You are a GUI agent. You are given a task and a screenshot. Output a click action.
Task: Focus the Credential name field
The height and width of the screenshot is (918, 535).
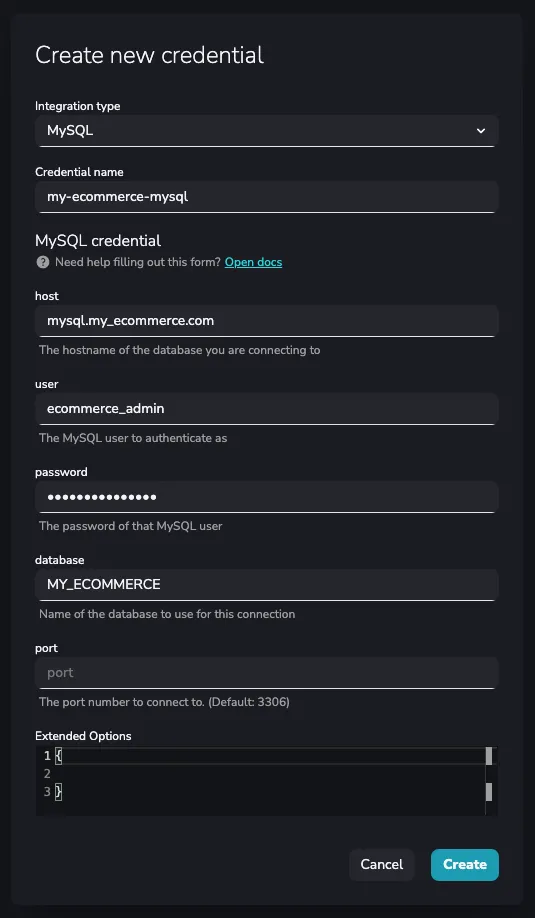coord(266,197)
